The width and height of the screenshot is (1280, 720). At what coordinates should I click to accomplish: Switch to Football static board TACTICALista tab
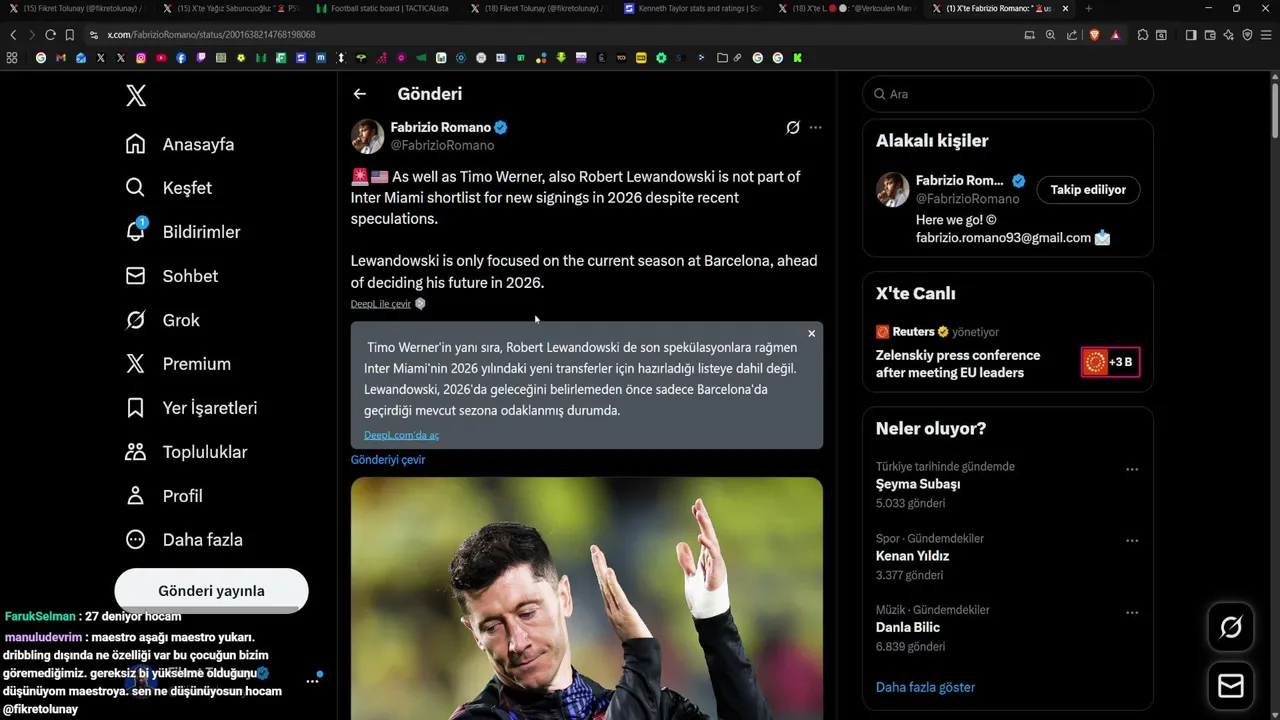[x=383, y=8]
